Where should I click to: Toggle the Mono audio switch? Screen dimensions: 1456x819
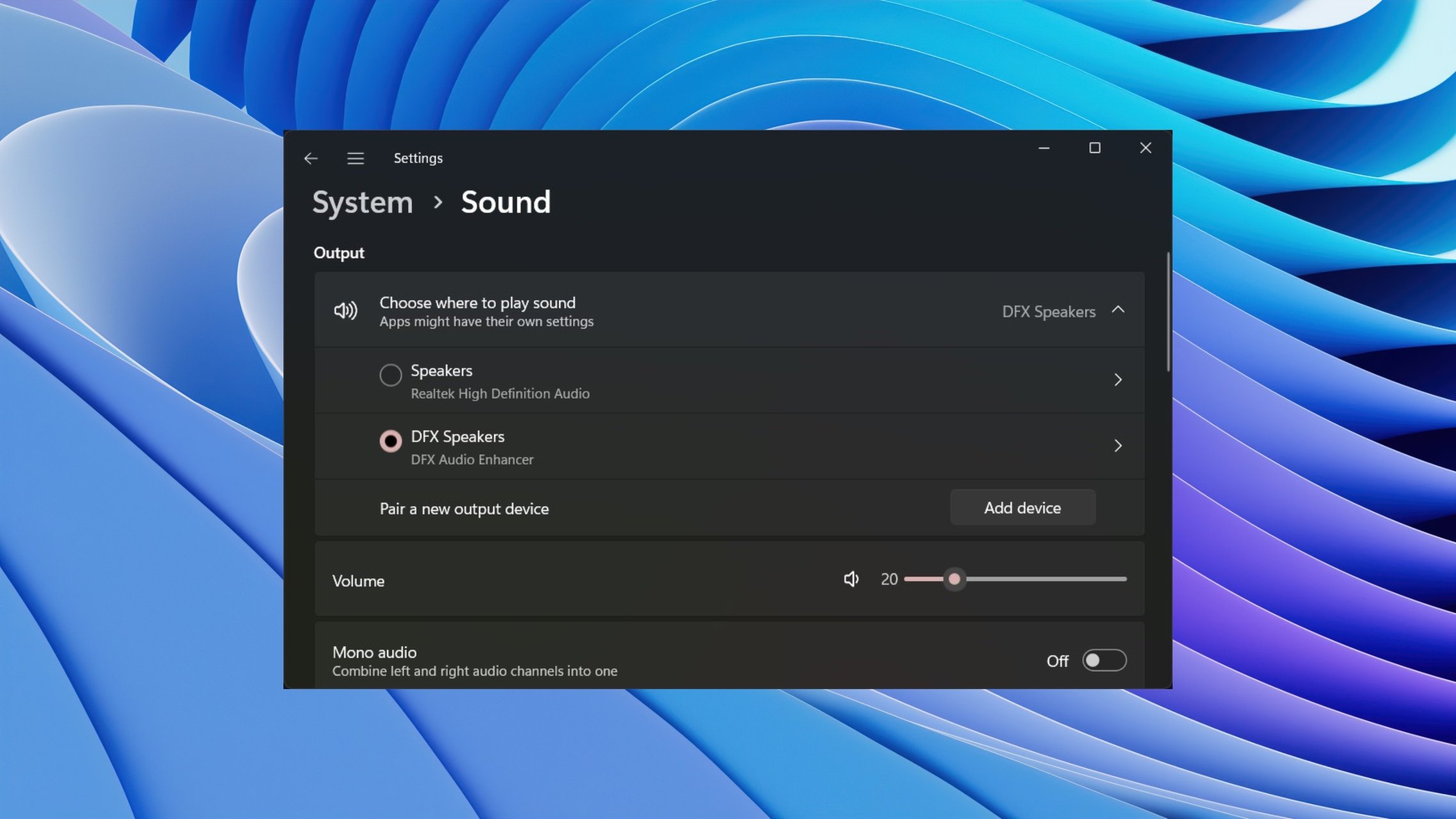1104,660
